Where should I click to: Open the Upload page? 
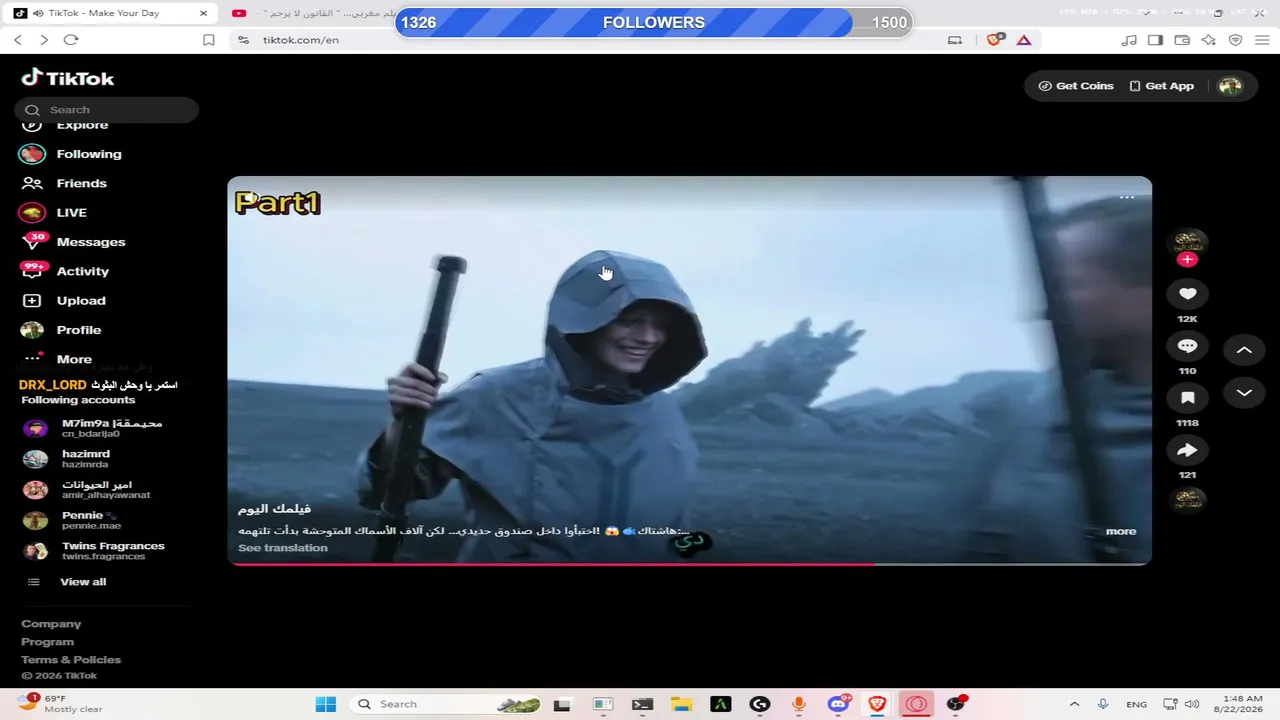coord(62,301)
